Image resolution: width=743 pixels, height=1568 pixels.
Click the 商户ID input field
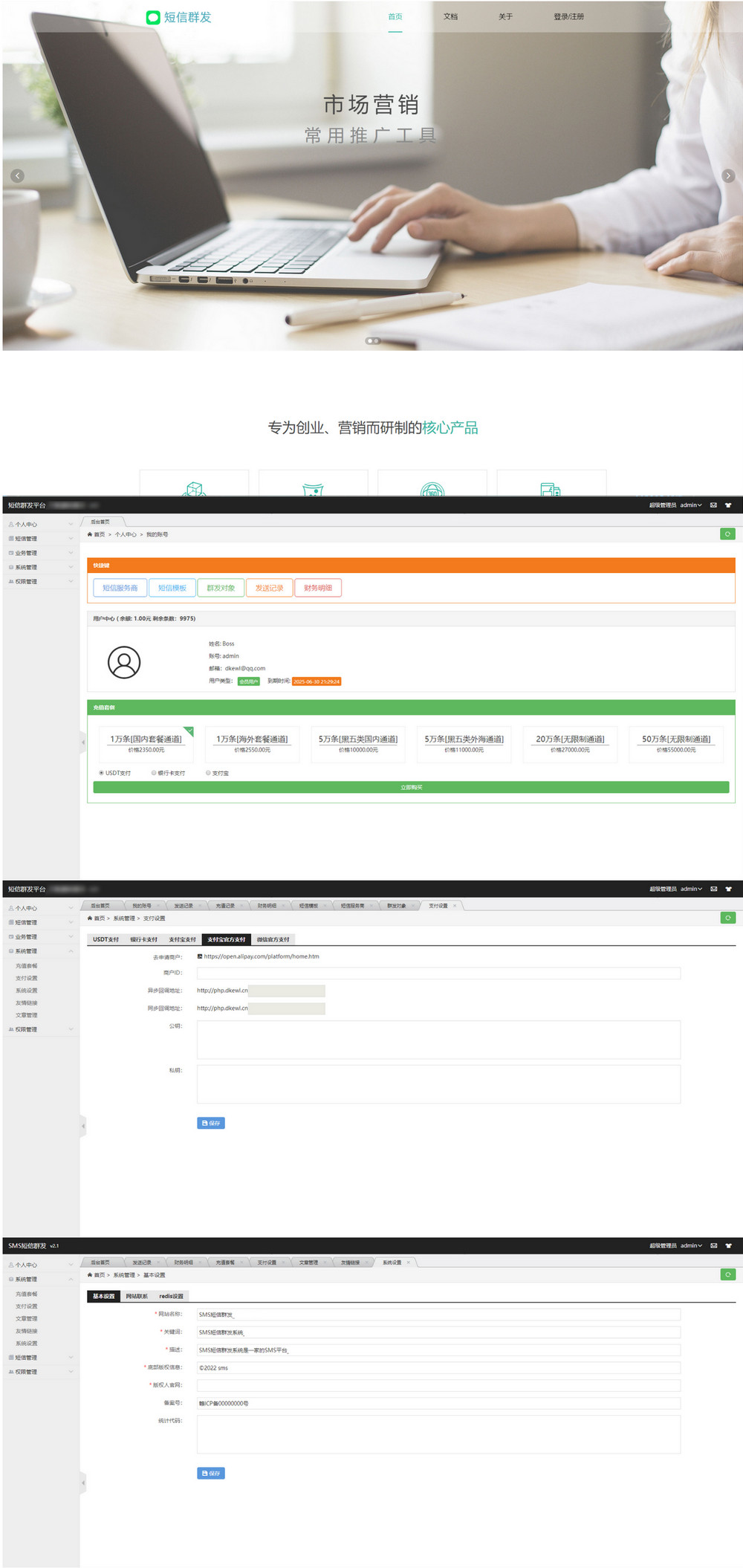438,973
